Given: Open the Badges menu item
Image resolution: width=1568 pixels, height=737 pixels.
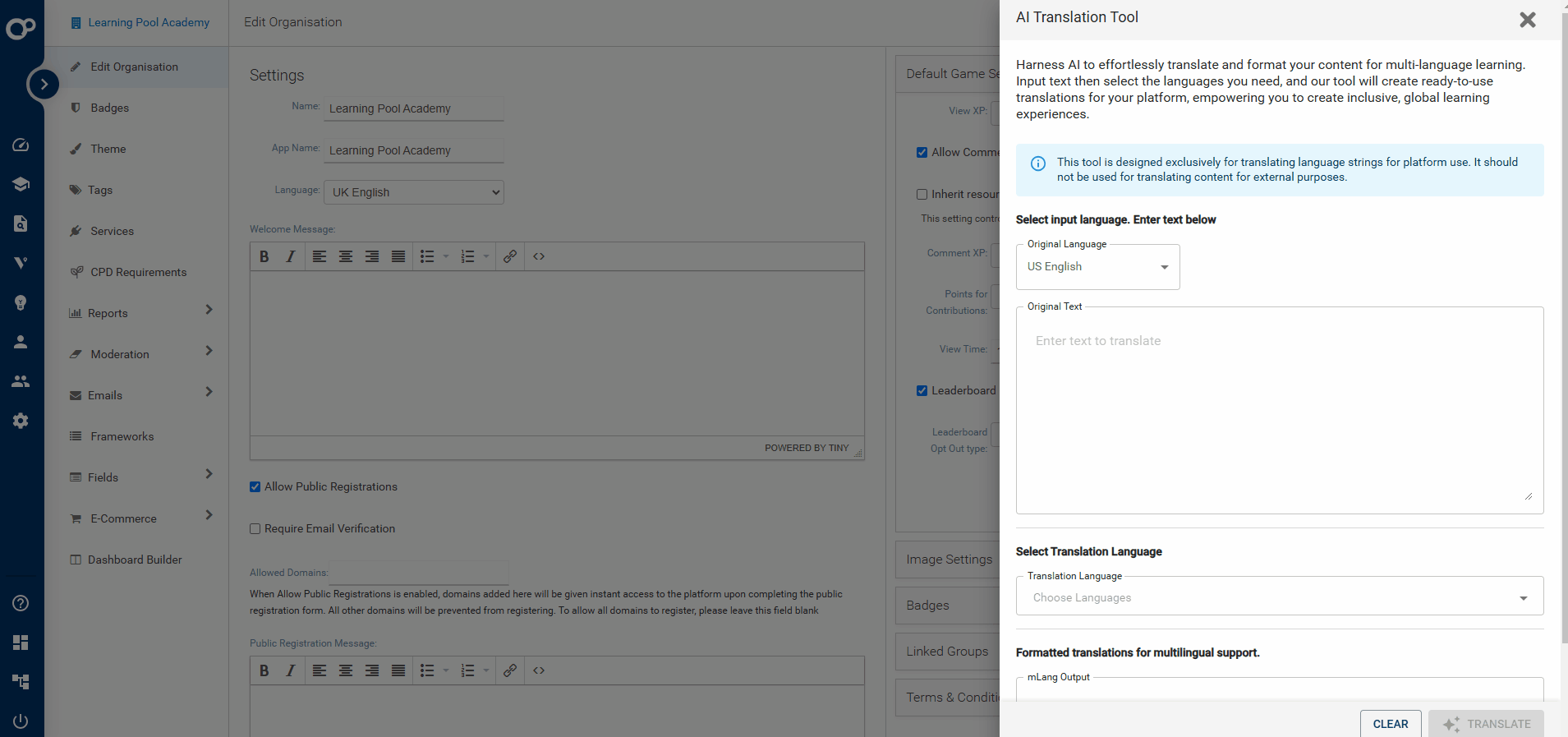Looking at the screenshot, I should tap(110, 108).
